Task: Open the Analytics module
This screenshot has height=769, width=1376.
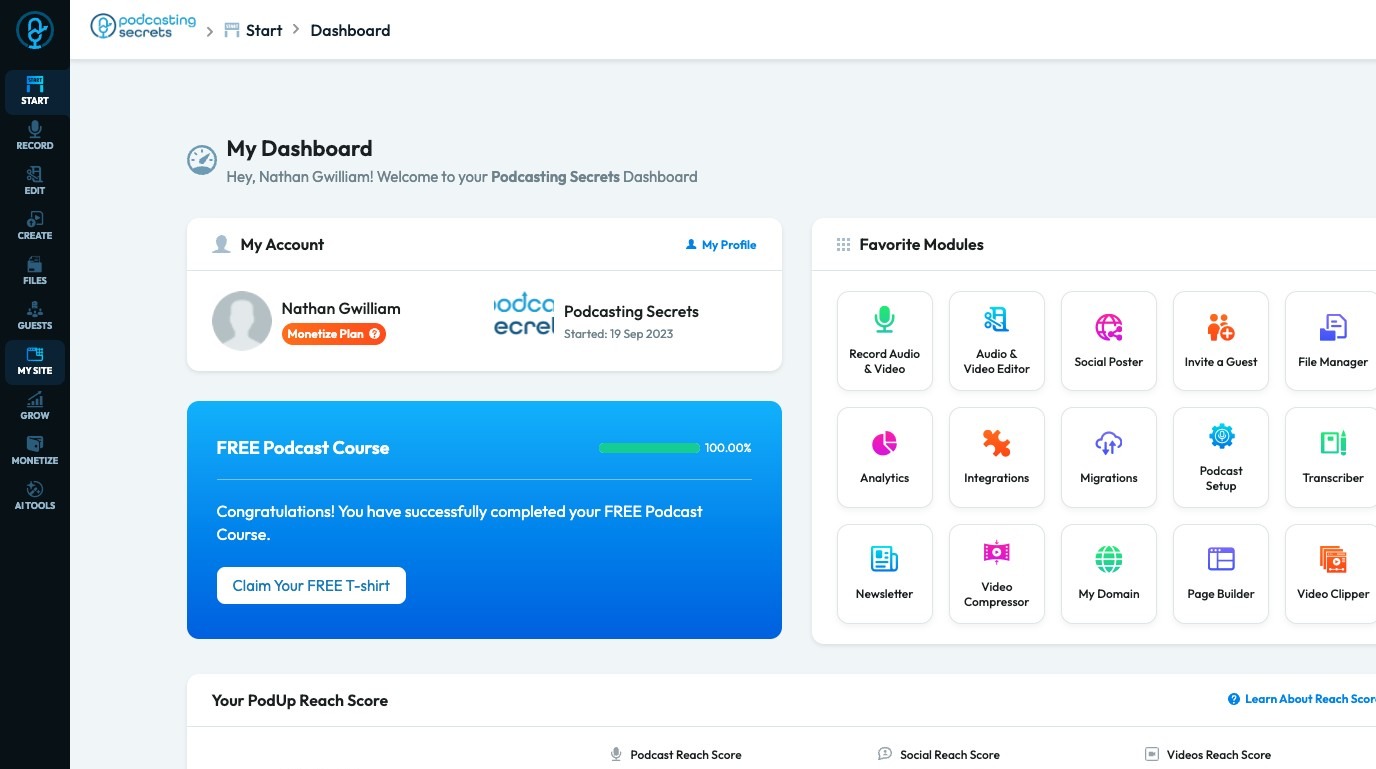Action: click(885, 457)
